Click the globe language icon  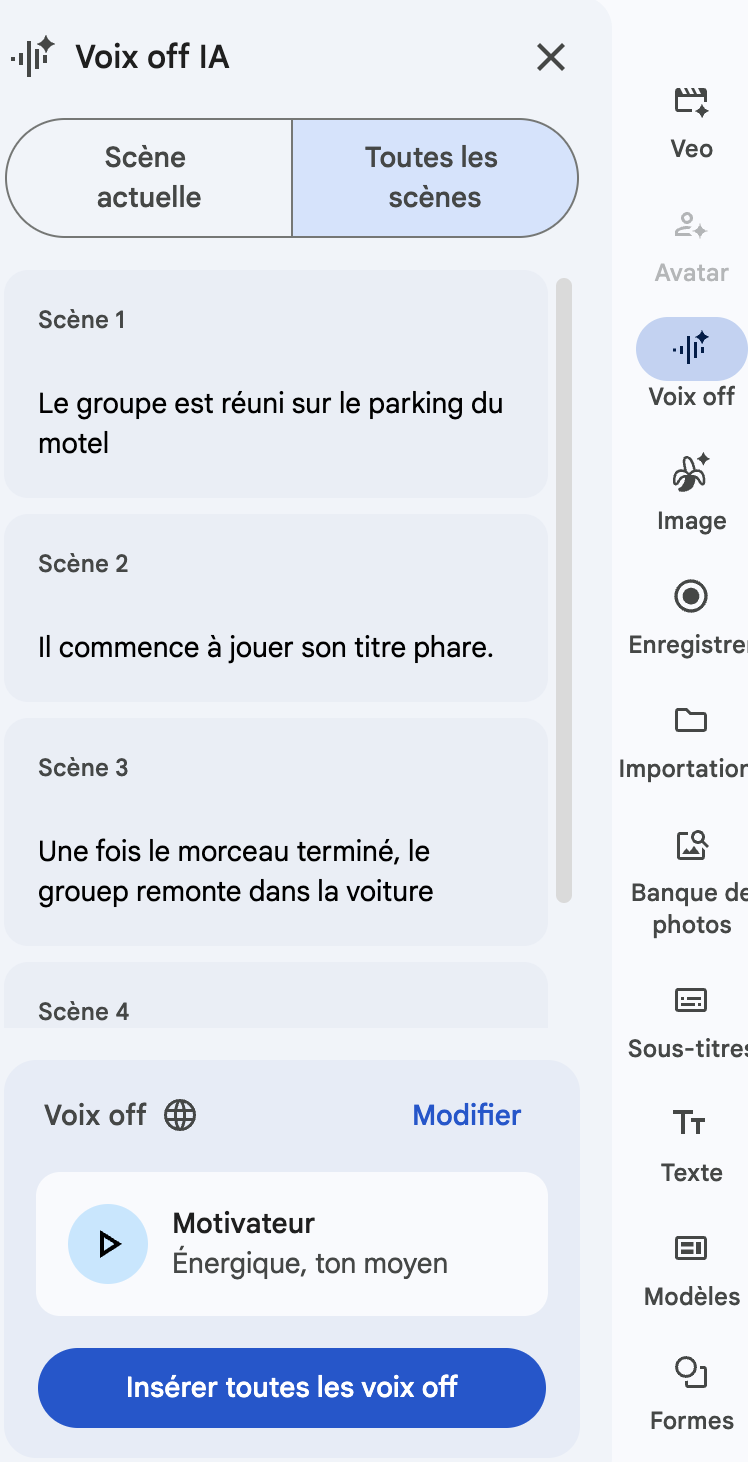tap(180, 1115)
